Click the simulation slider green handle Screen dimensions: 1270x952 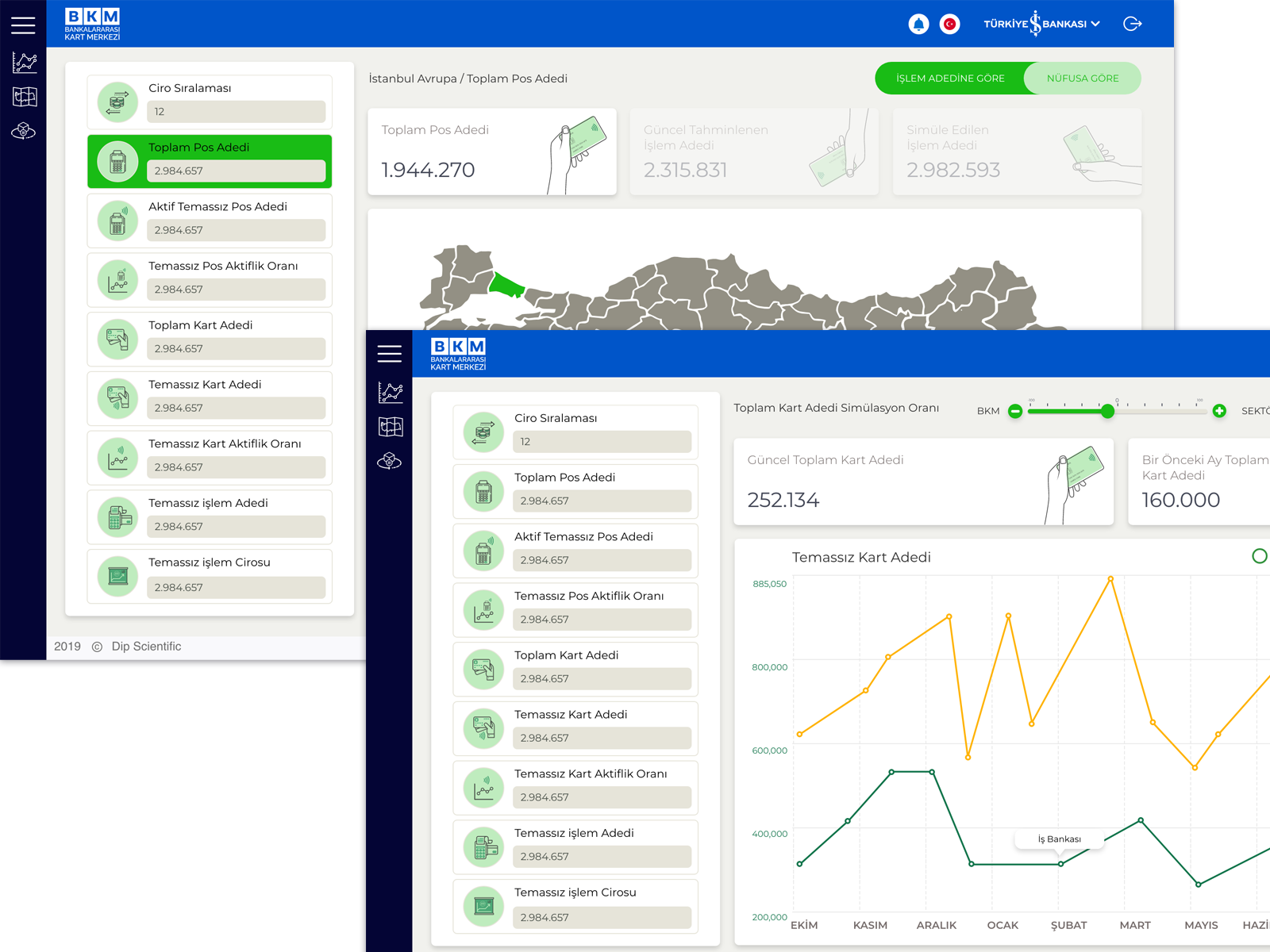tap(1107, 411)
